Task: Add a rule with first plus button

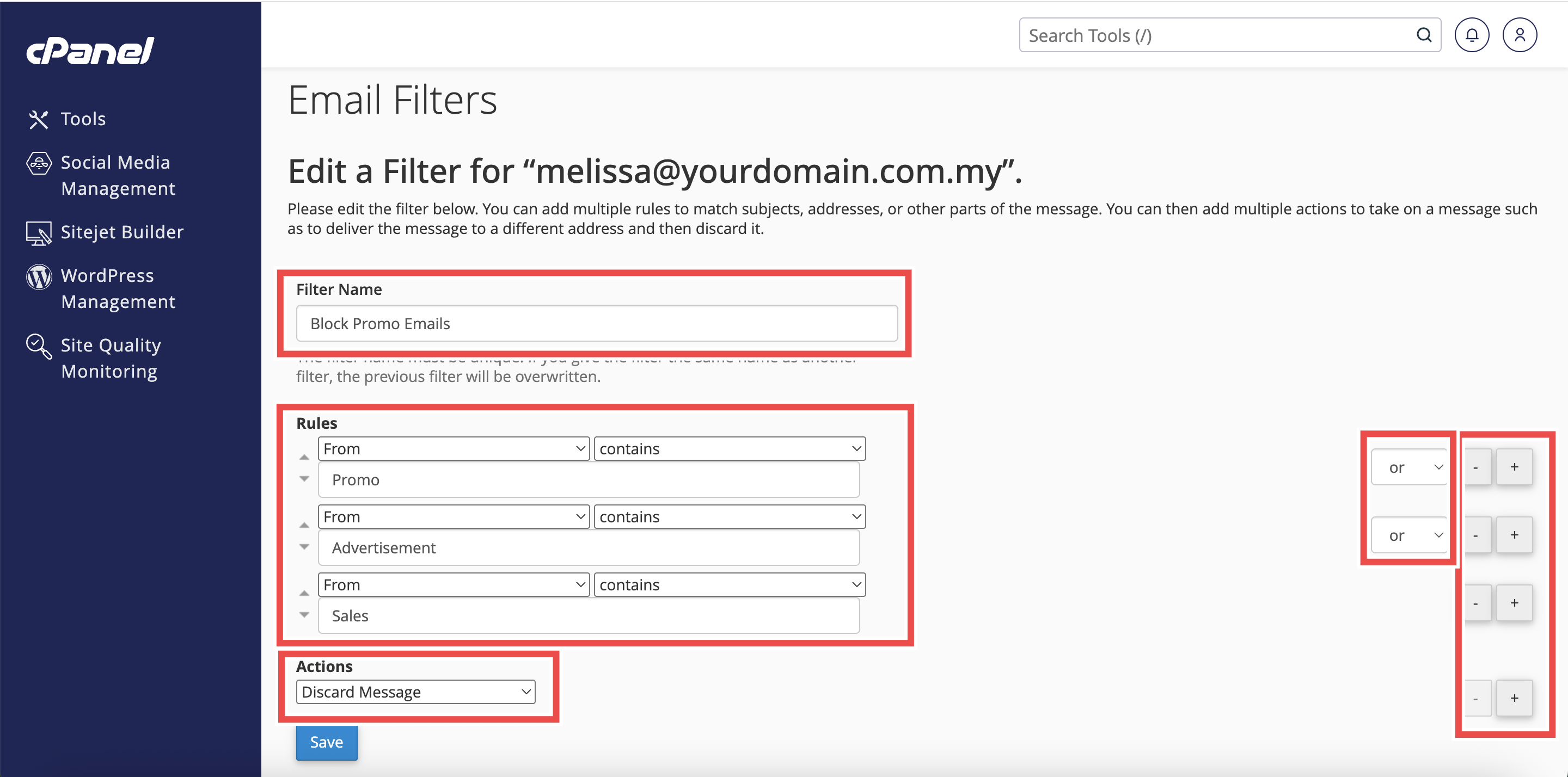Action: 1514,467
